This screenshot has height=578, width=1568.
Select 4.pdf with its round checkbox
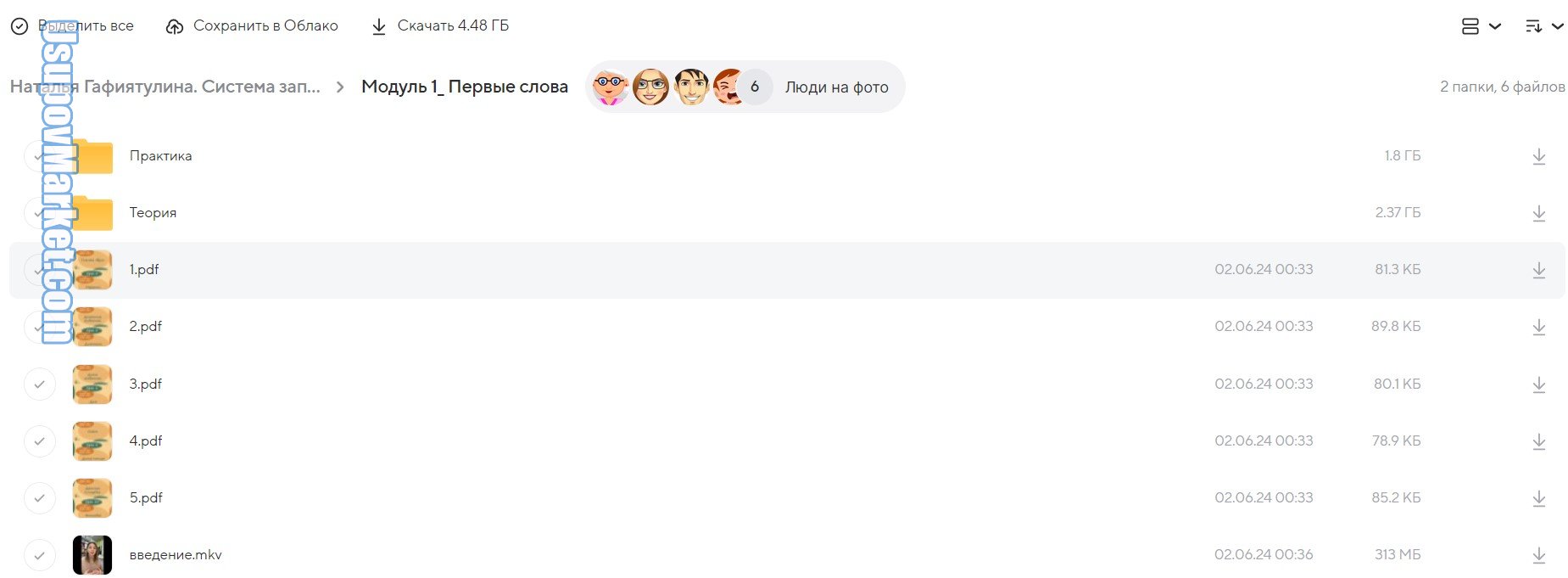[x=39, y=441]
